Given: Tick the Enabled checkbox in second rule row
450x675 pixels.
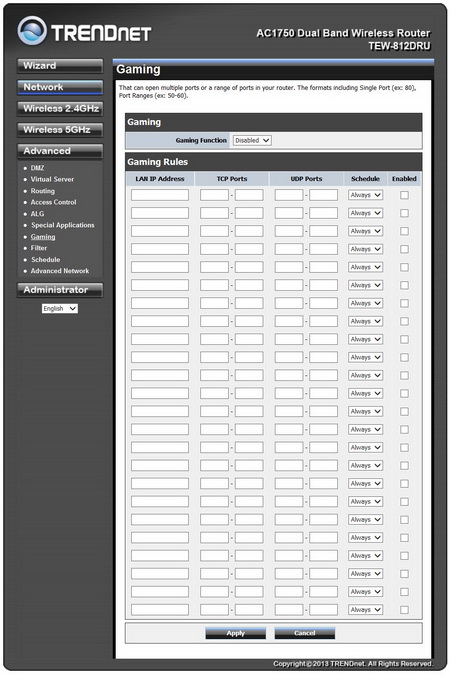Looking at the screenshot, I should [x=404, y=213].
